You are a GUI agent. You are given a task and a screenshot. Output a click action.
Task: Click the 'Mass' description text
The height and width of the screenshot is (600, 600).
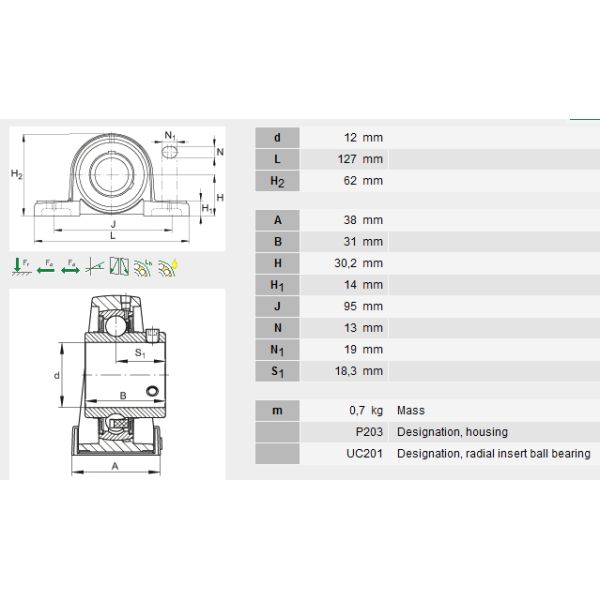click(411, 410)
